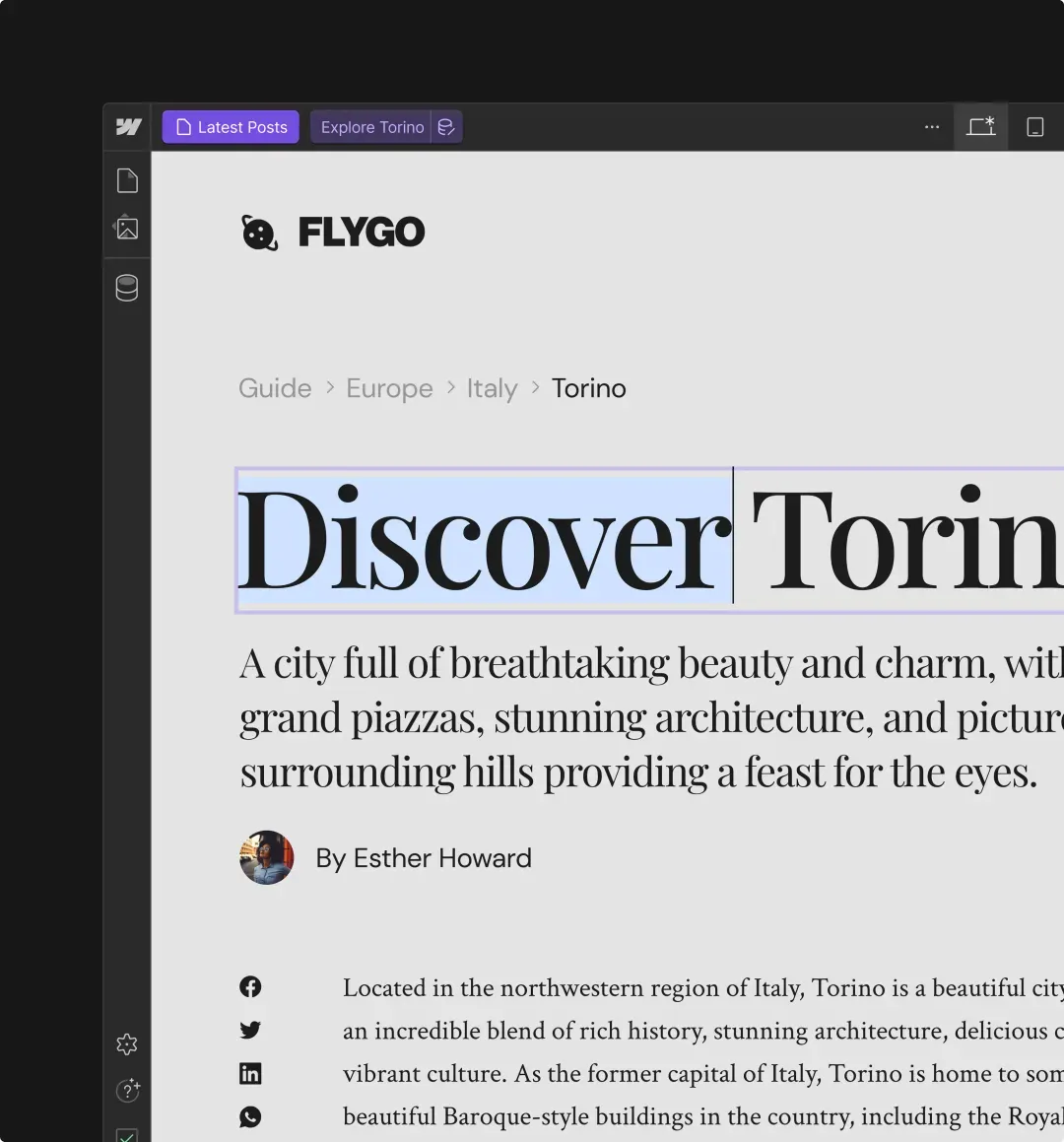Viewport: 1064px width, 1142px height.
Task: Open the settings cog icon in sidebar
Action: pos(127,1044)
